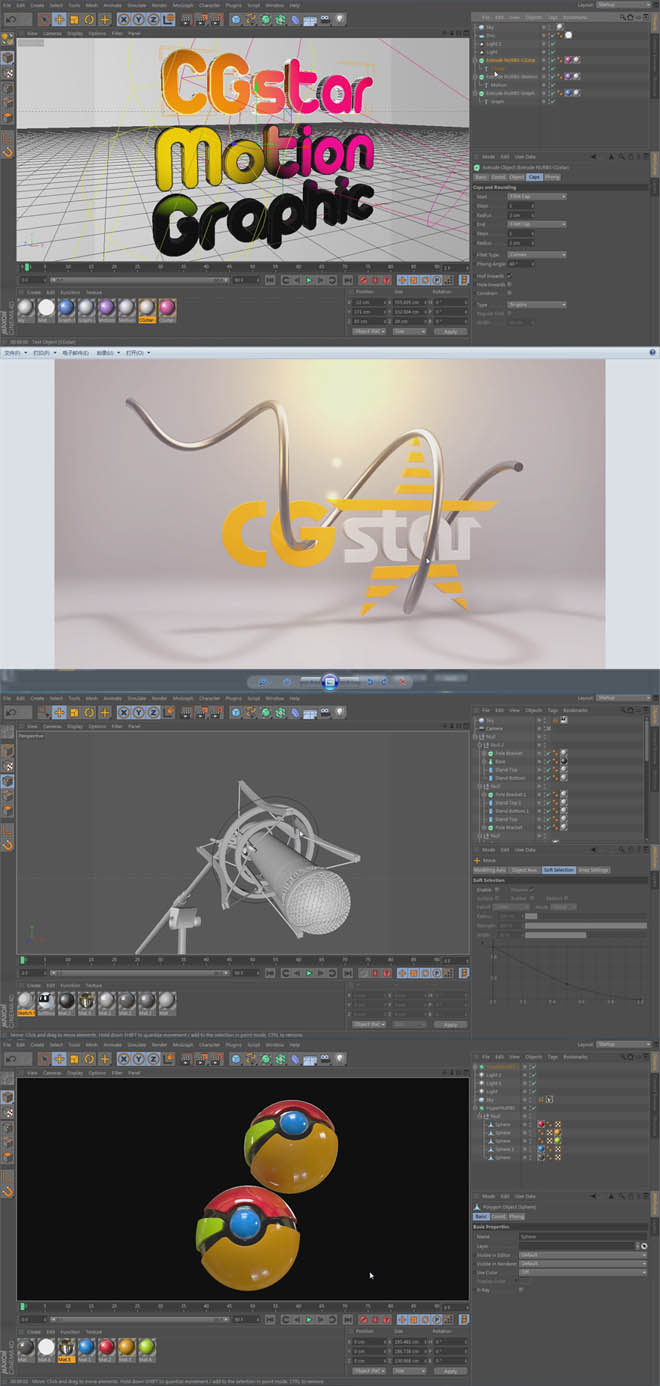Image resolution: width=660 pixels, height=1386 pixels.
Task: Select the Move tool in the microphone window toolbar
Action: tap(60, 712)
